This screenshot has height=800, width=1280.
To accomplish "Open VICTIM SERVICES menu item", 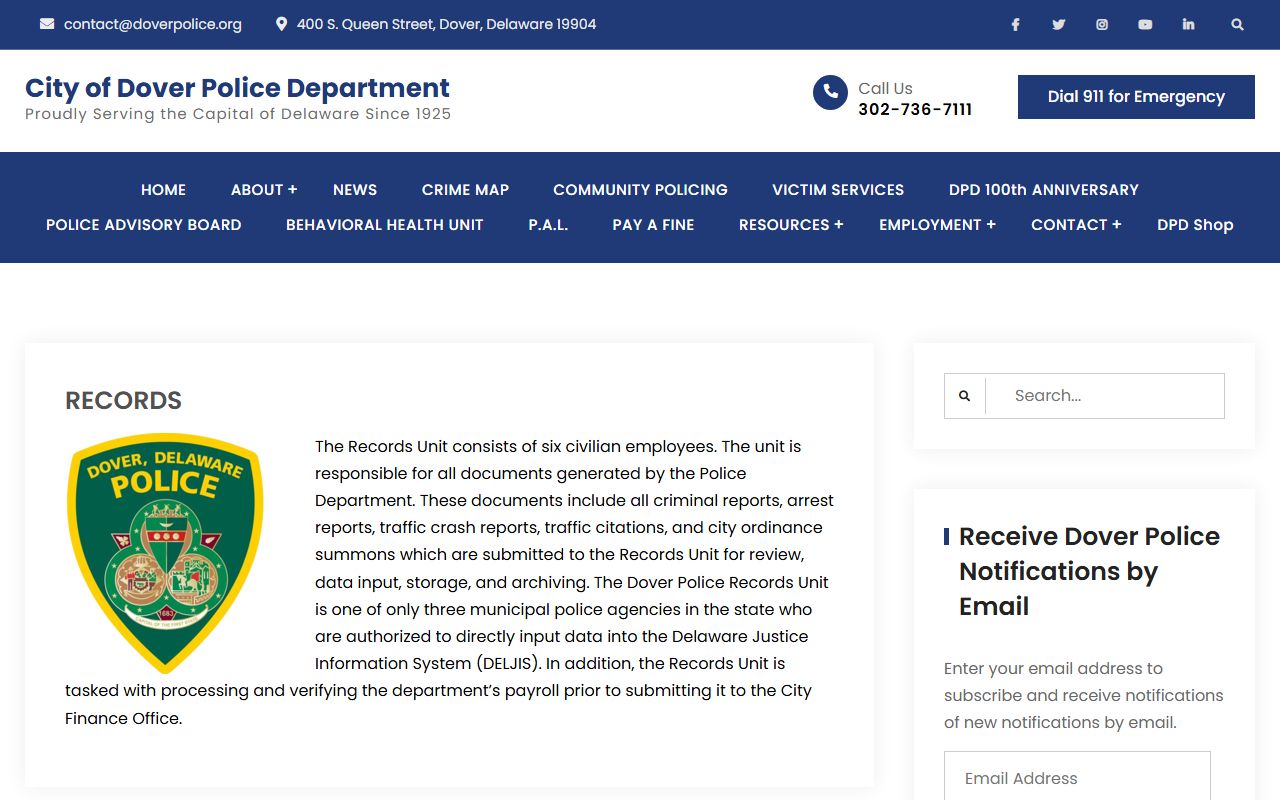I will 838,190.
